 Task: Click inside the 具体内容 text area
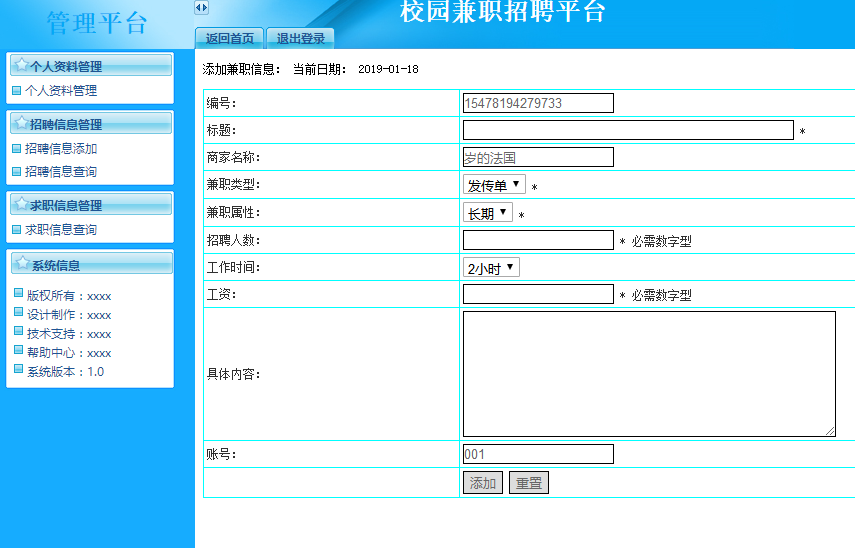click(x=649, y=374)
